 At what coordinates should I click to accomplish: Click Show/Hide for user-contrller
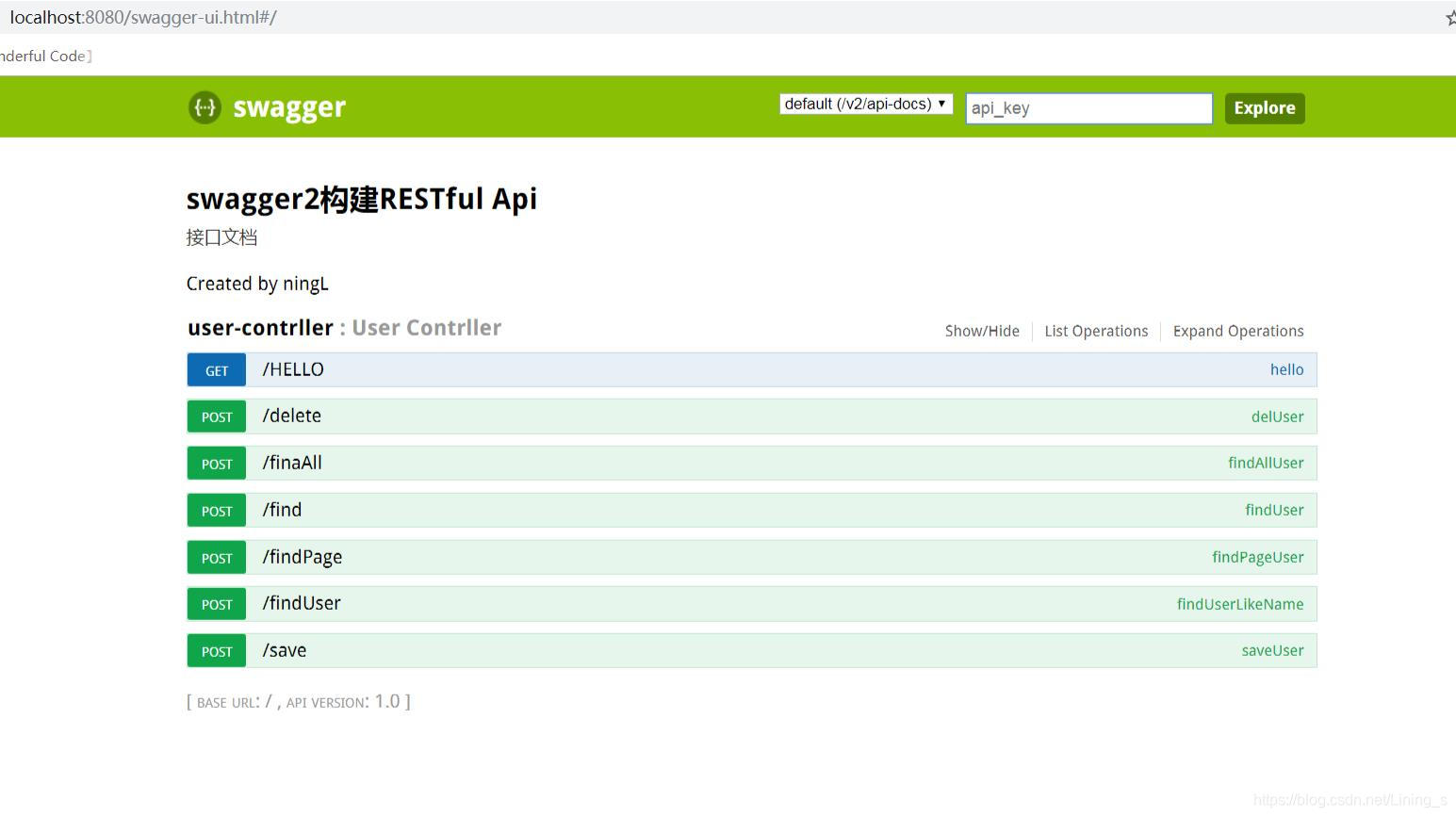click(x=982, y=331)
